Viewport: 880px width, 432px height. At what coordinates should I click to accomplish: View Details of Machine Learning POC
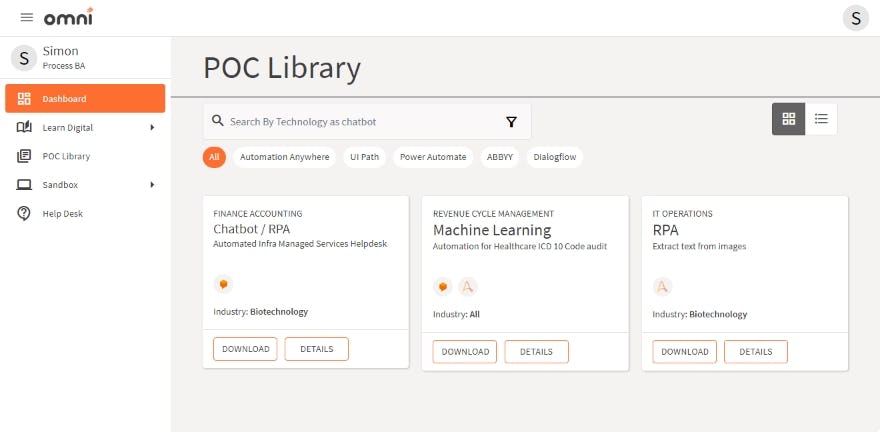536,352
